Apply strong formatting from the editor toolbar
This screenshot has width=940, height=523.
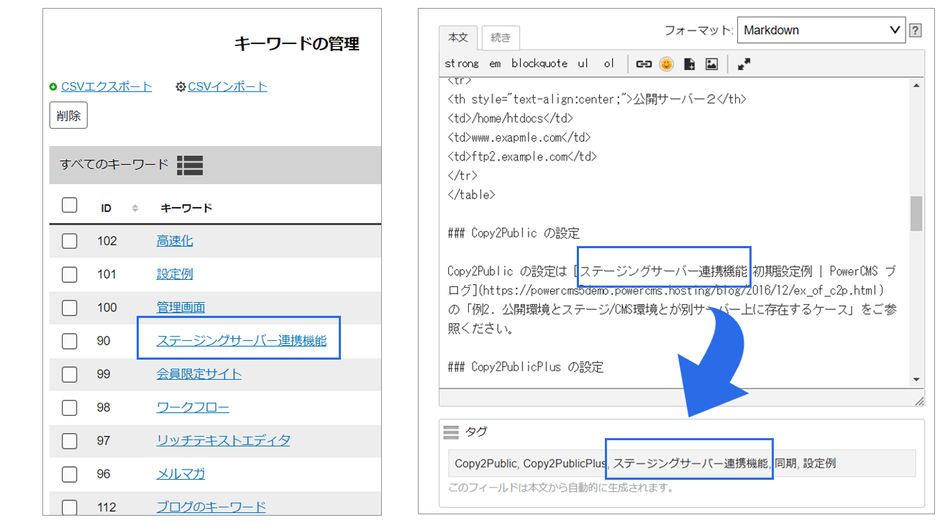(461, 64)
